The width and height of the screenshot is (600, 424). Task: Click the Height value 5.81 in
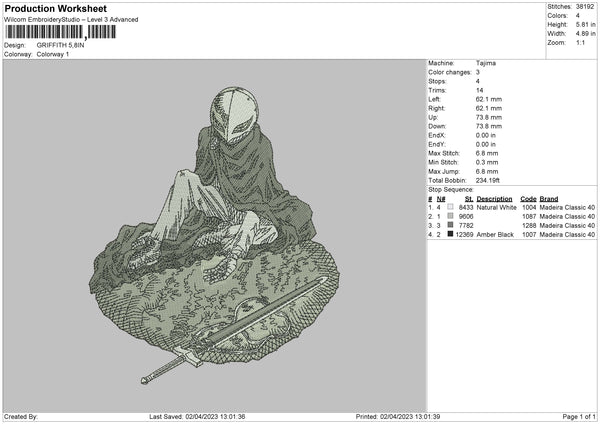pos(585,24)
